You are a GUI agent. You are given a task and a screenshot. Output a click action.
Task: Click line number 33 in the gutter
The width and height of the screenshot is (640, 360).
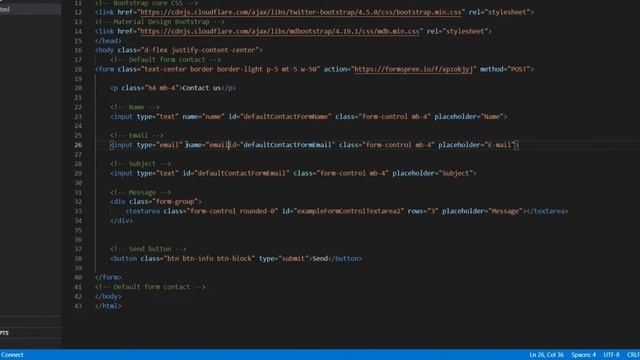point(78,211)
